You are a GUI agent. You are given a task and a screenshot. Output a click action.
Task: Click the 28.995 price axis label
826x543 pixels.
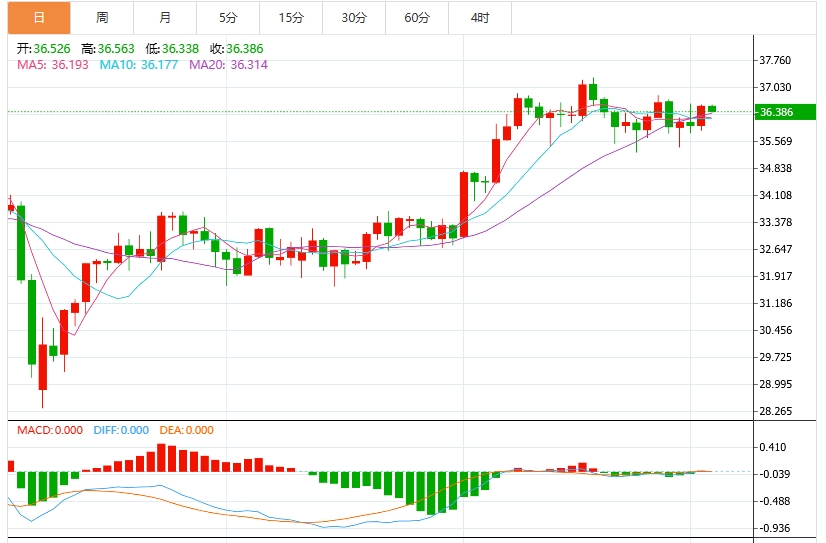pyautogui.click(x=775, y=384)
